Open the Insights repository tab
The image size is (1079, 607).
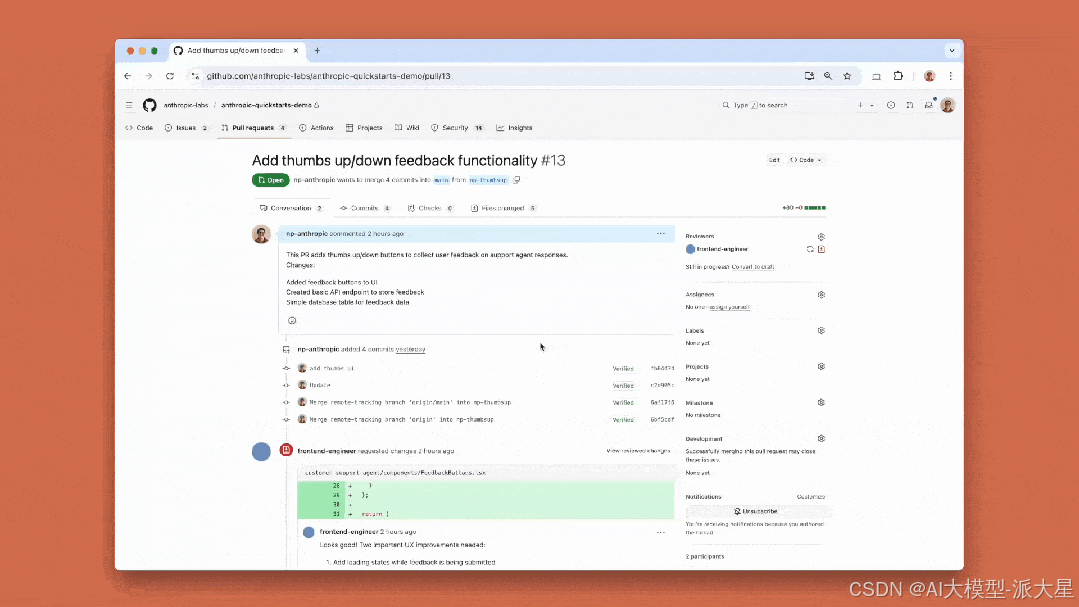(515, 128)
